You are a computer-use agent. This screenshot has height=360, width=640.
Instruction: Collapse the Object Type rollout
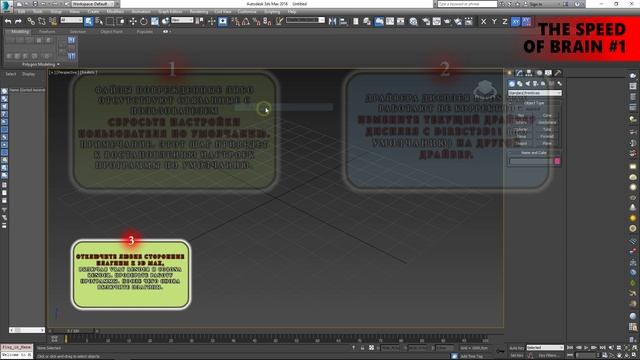point(534,103)
